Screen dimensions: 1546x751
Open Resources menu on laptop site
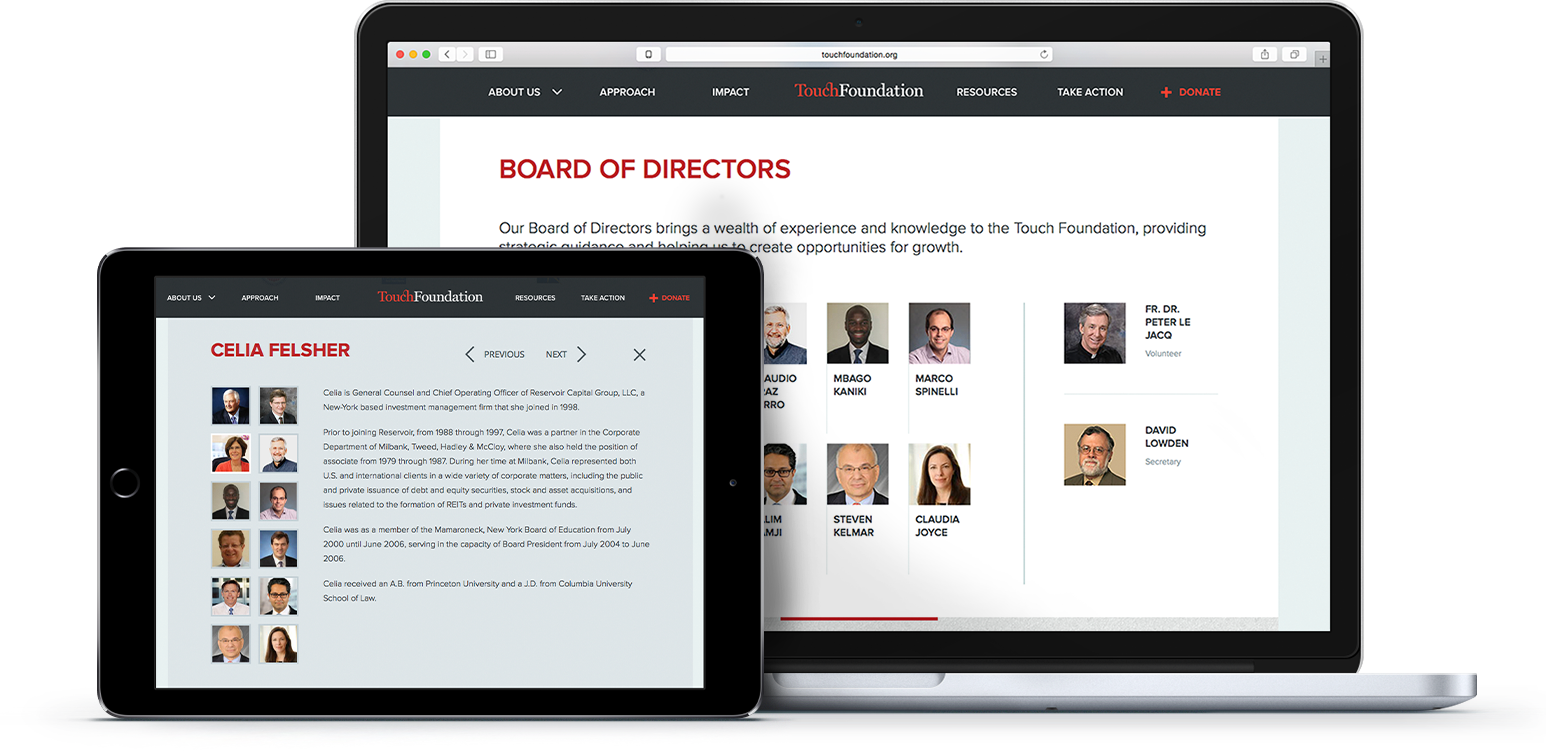pyautogui.click(x=986, y=92)
